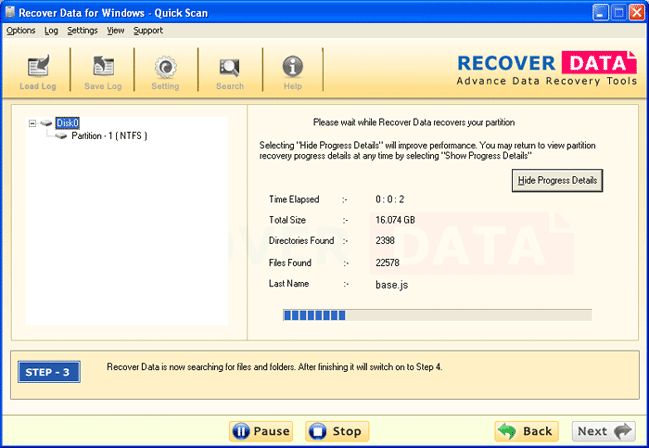This screenshot has height=448, width=649.
Task: Open the Help info icon
Action: click(x=293, y=66)
